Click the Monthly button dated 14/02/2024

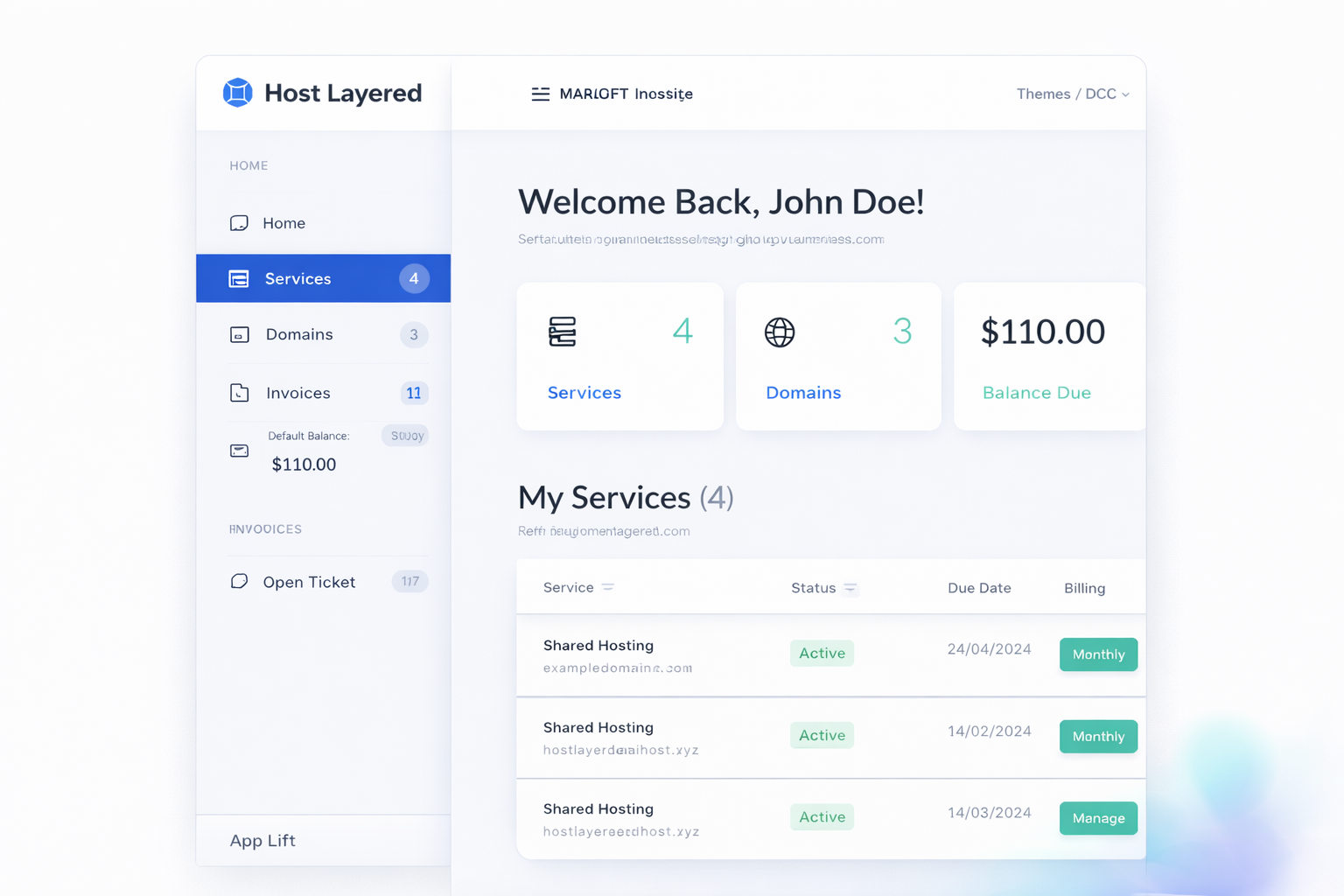coord(1098,737)
